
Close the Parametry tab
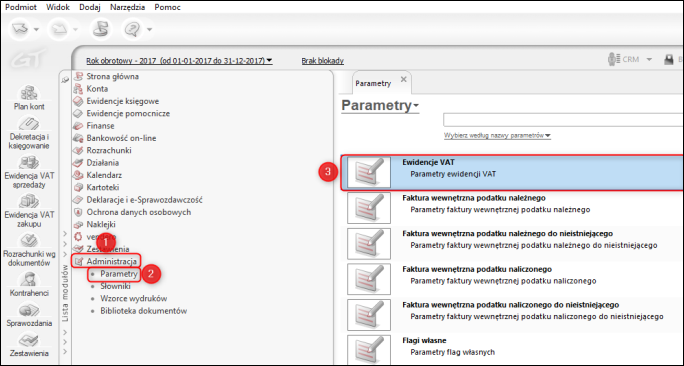[404, 79]
